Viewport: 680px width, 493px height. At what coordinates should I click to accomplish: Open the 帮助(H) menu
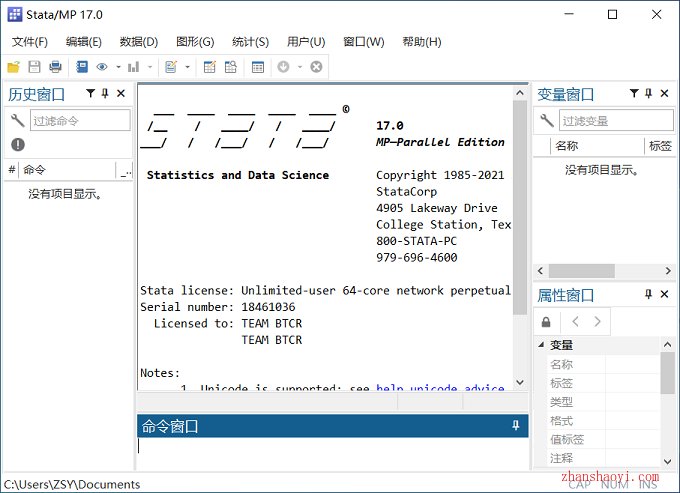point(422,42)
